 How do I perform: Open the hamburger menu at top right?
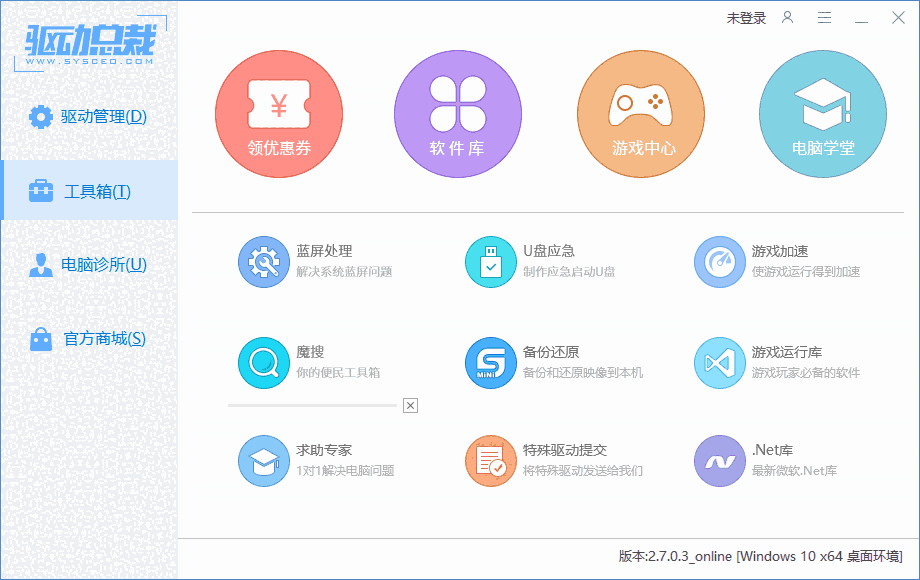click(825, 17)
